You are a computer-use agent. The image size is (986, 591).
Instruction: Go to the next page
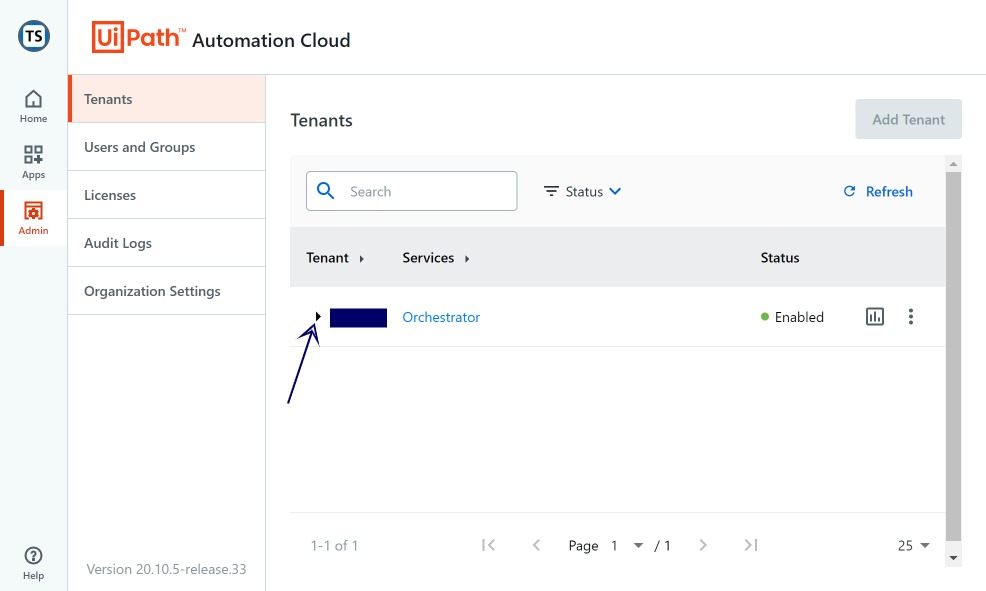point(703,545)
